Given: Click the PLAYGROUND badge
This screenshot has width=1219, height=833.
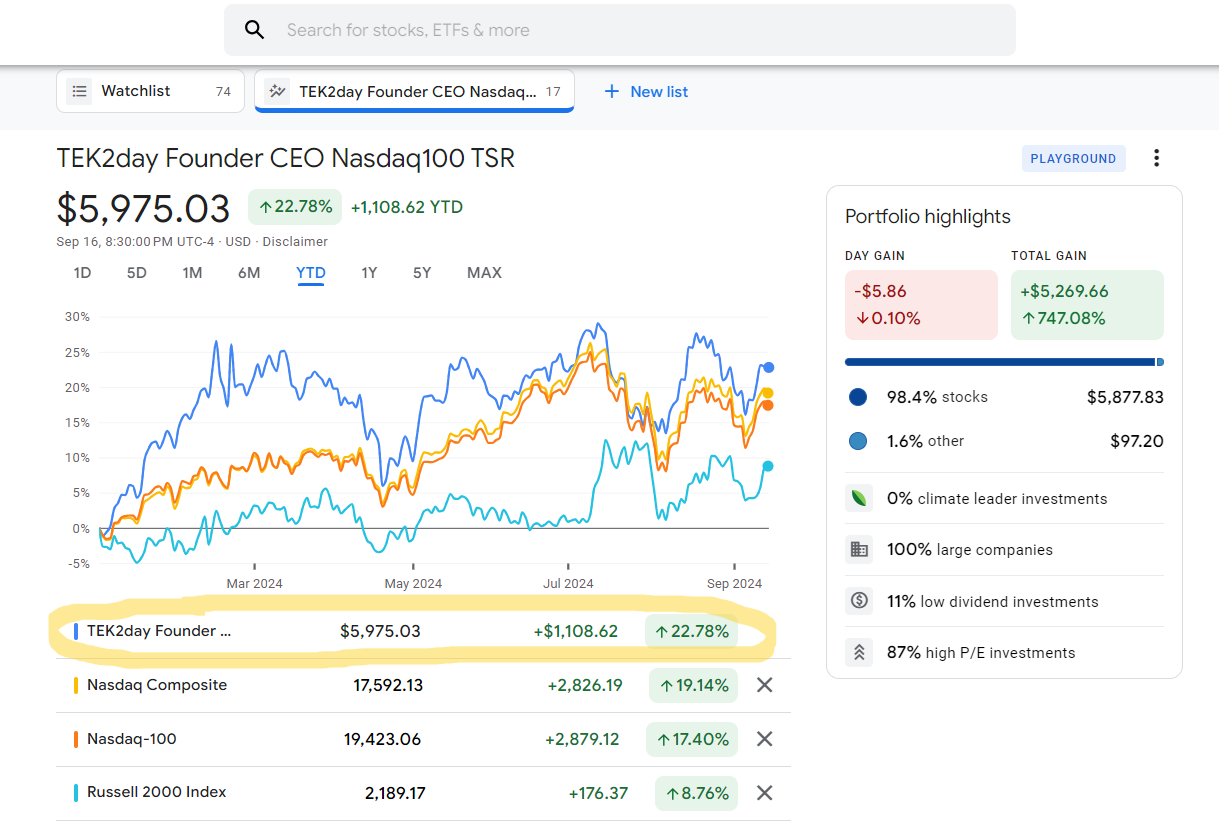Looking at the screenshot, I should (1073, 158).
